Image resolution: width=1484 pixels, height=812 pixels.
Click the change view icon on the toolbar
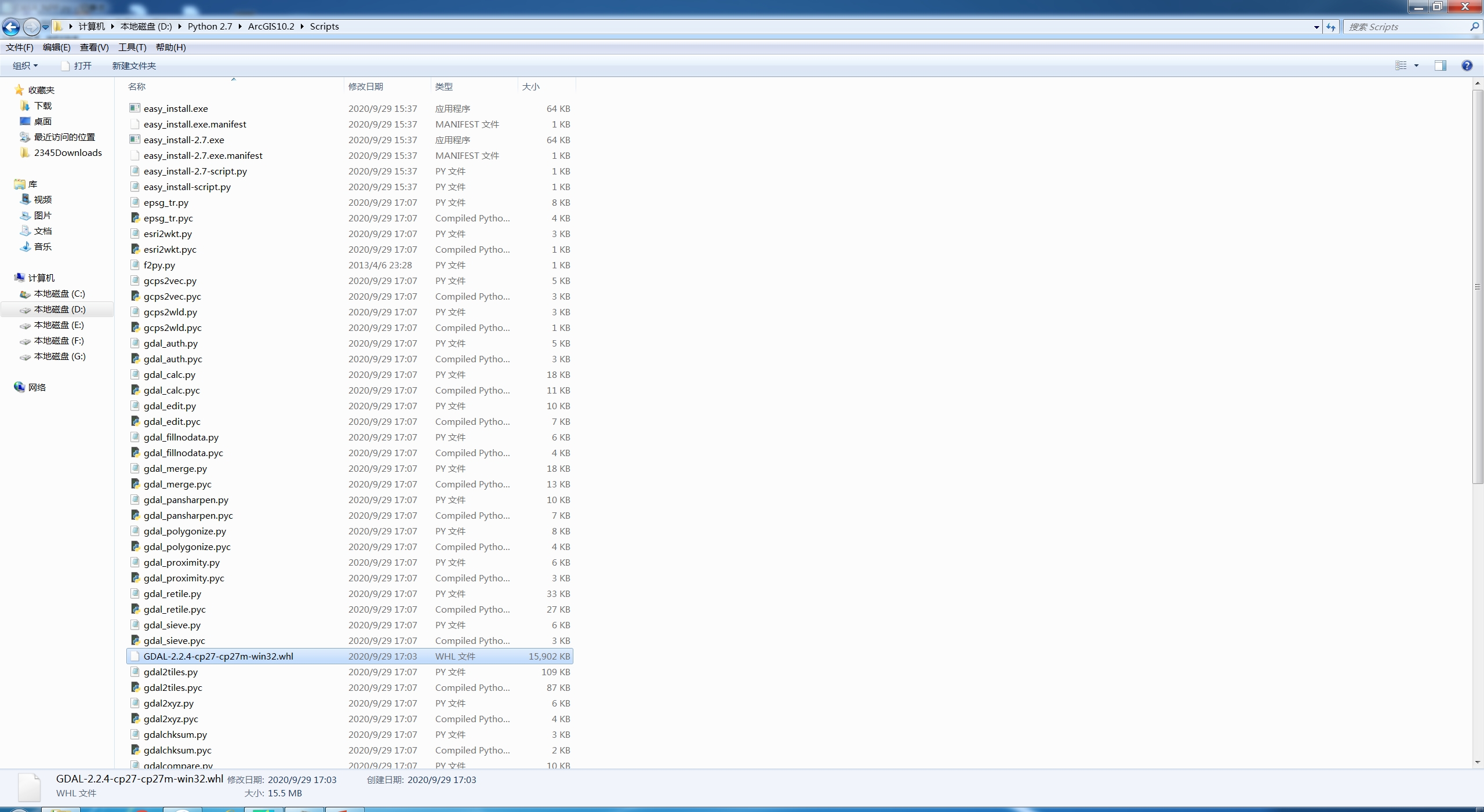click(1401, 65)
